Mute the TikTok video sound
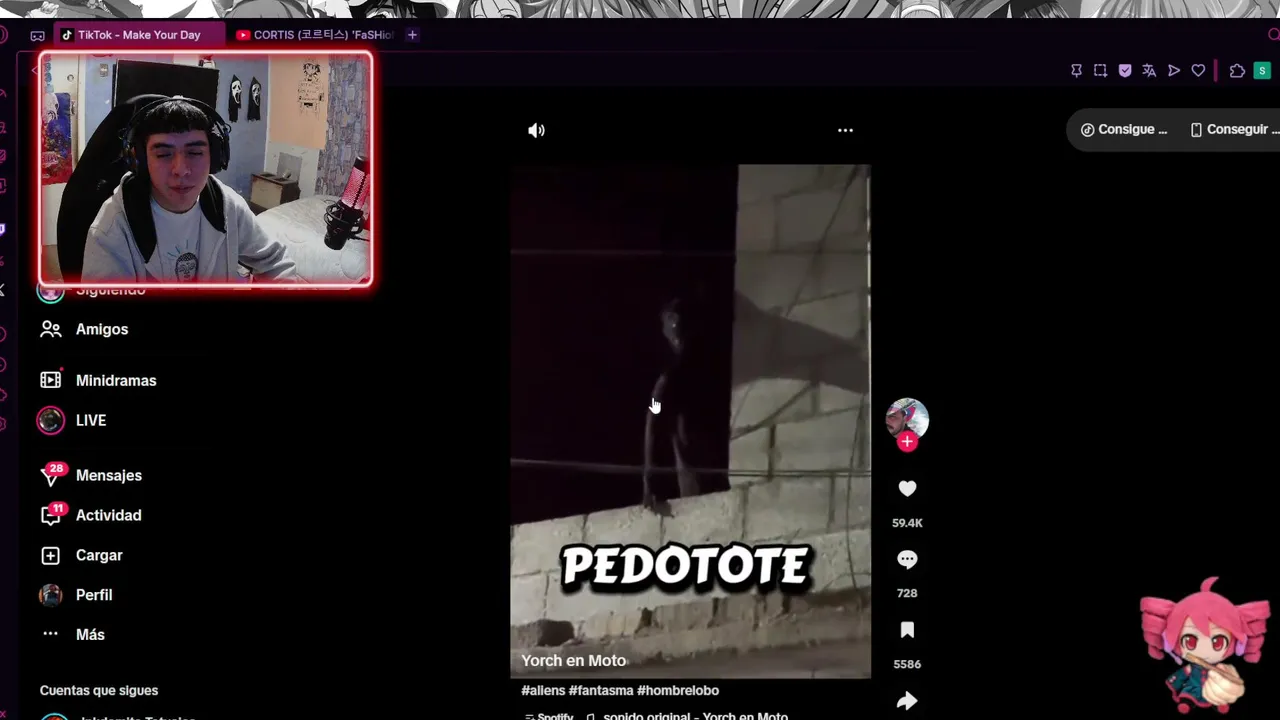 click(537, 130)
